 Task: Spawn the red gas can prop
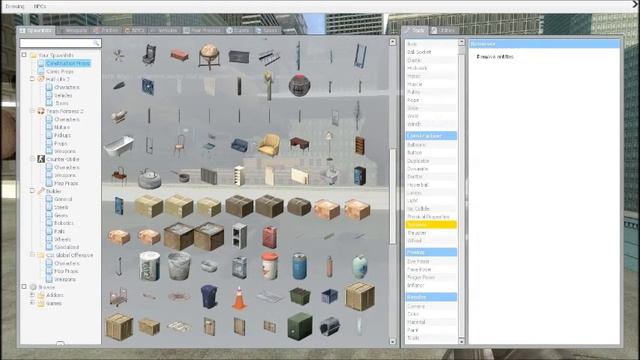[x=269, y=237]
